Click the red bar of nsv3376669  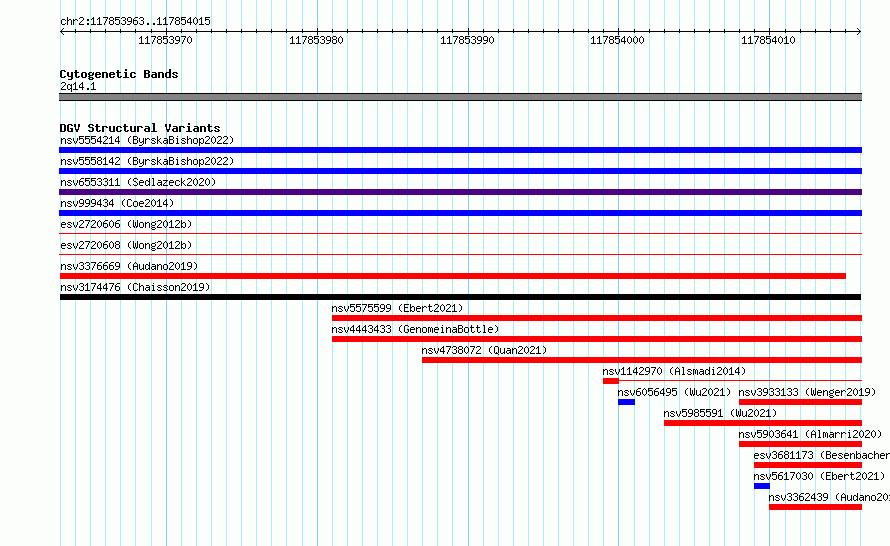pyautogui.click(x=452, y=276)
